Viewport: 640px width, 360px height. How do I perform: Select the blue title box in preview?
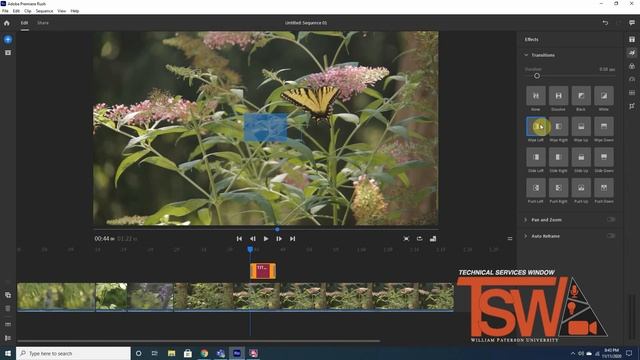265,128
